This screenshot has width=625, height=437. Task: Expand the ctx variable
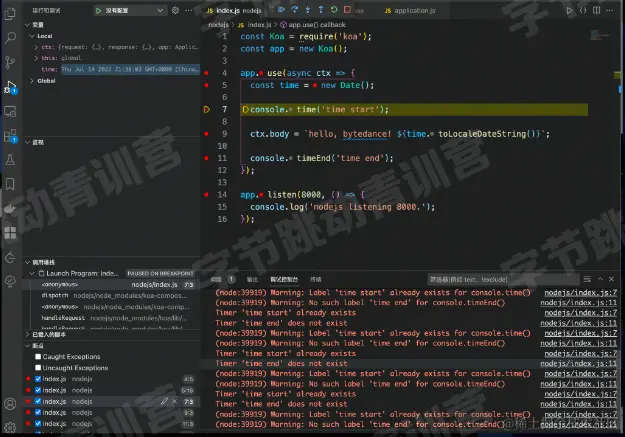(x=36, y=47)
